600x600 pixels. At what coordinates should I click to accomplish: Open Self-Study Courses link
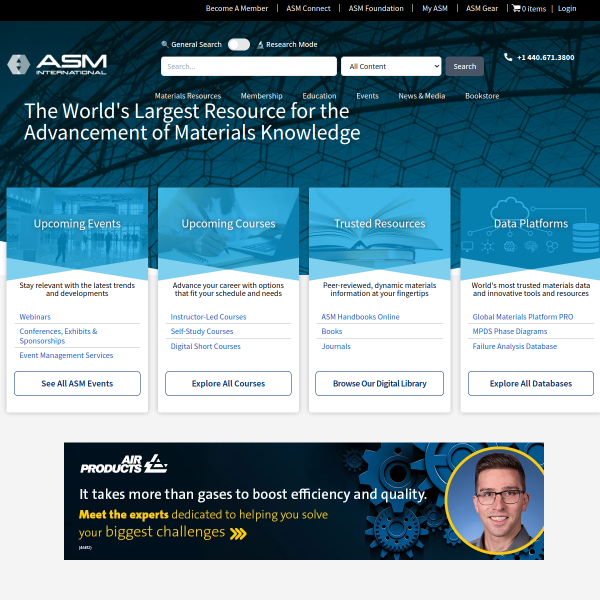point(202,331)
